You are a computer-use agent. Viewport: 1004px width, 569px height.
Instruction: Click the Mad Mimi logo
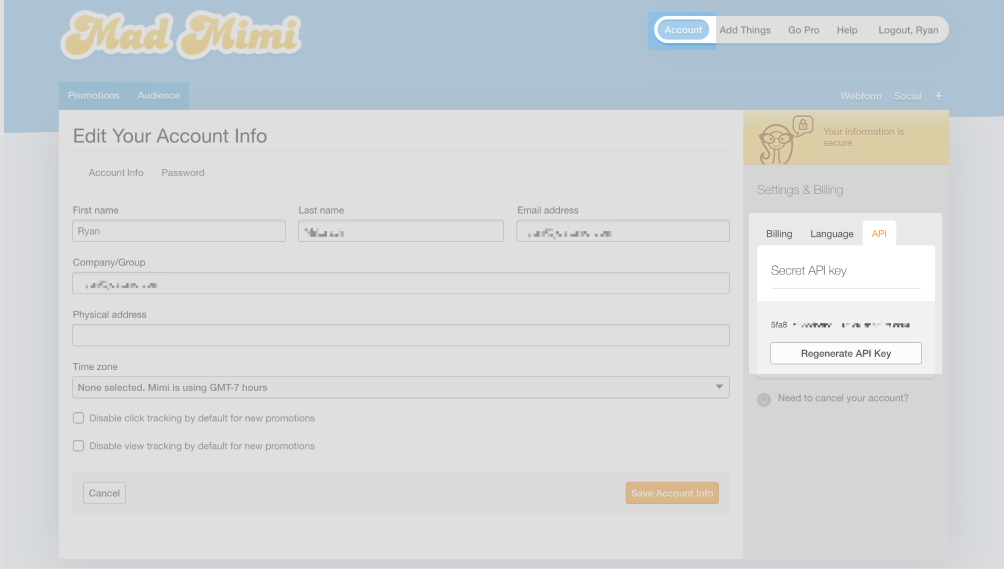(x=180, y=37)
